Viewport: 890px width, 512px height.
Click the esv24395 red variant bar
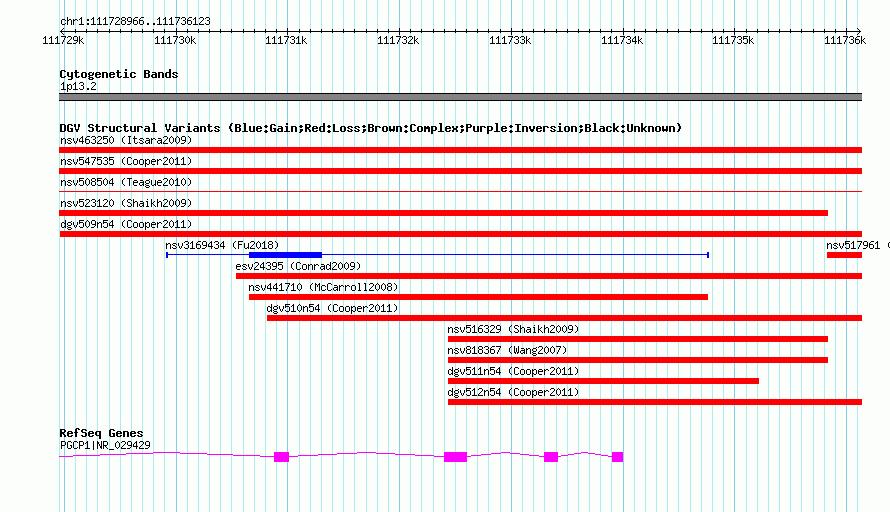tap(549, 276)
